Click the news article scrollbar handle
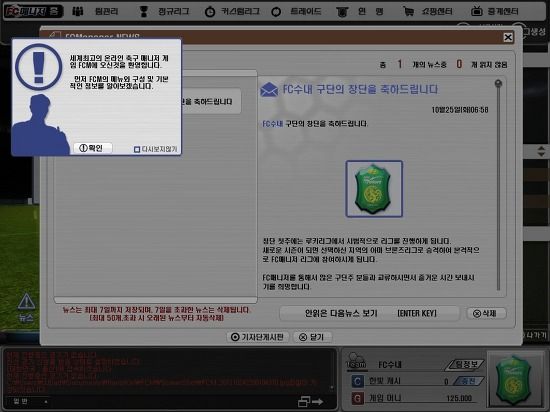The height and width of the screenshot is (412, 550). pyautogui.click(x=498, y=83)
